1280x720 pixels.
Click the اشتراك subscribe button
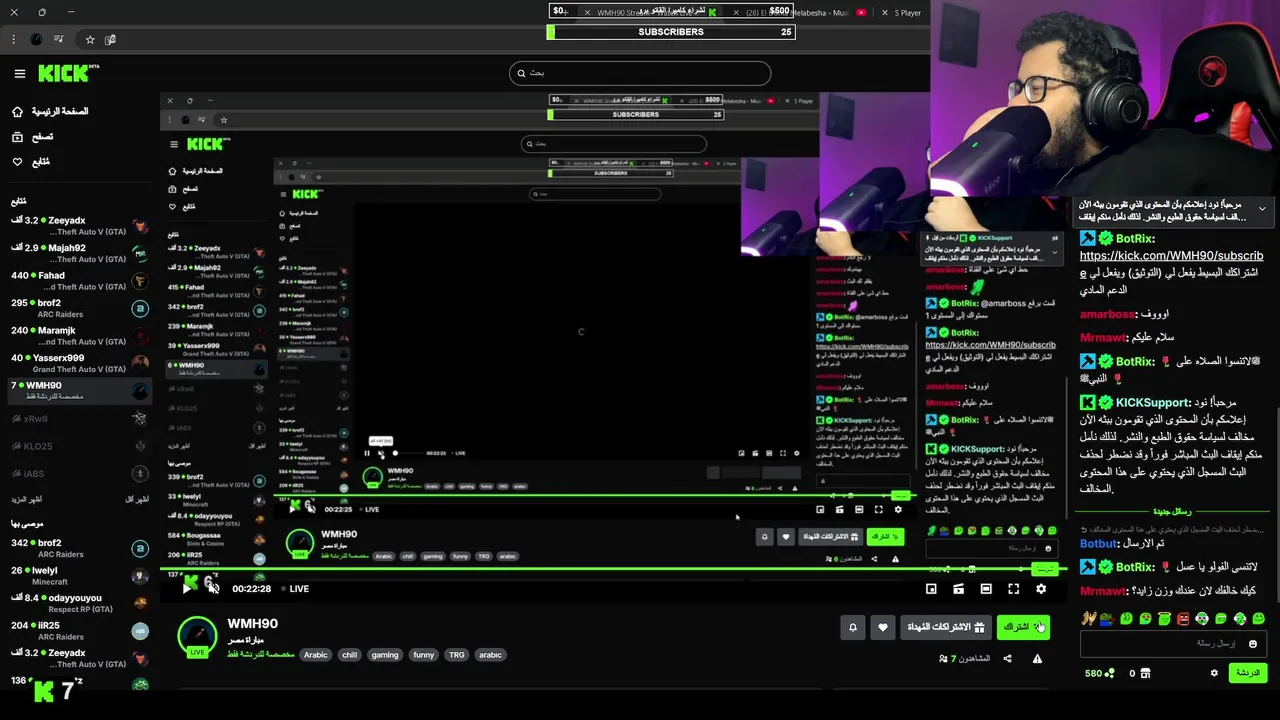(x=1023, y=627)
